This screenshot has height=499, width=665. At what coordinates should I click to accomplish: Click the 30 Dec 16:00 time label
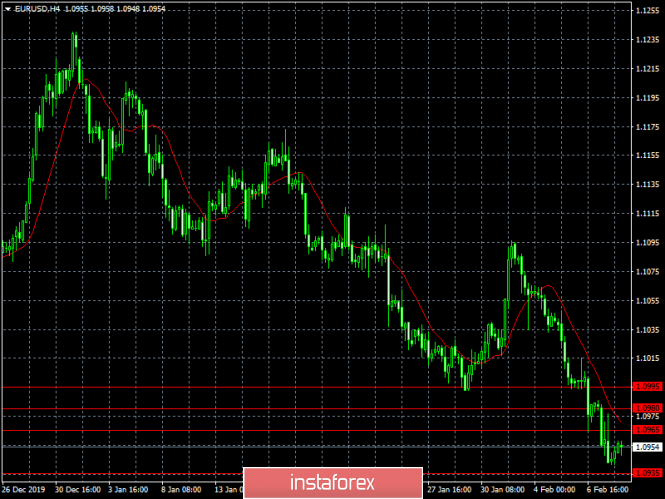78,489
